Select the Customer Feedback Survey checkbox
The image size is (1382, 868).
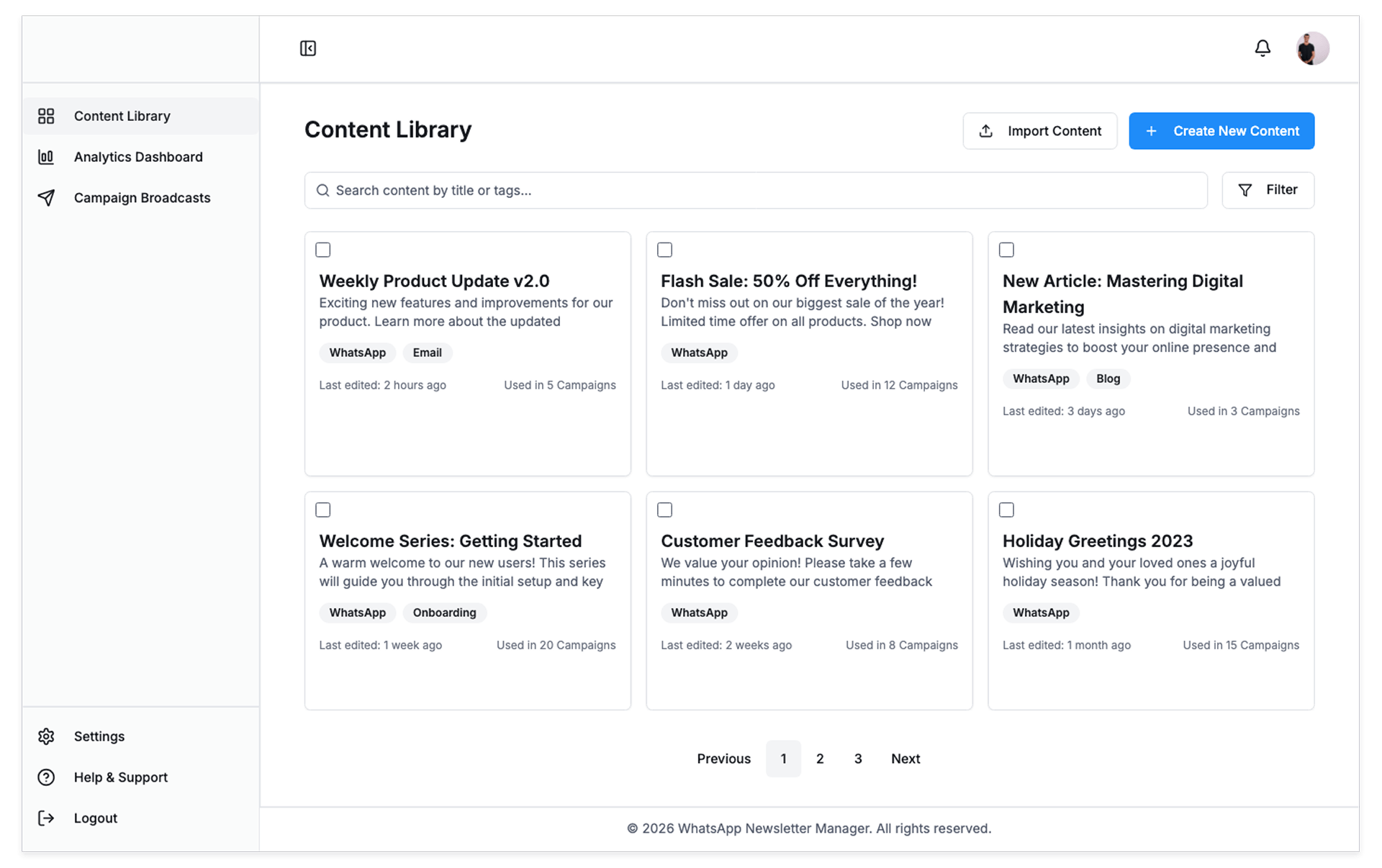(x=665, y=510)
